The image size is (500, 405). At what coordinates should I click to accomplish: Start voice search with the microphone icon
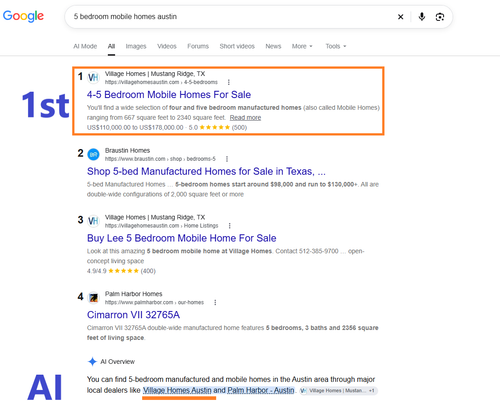click(422, 17)
